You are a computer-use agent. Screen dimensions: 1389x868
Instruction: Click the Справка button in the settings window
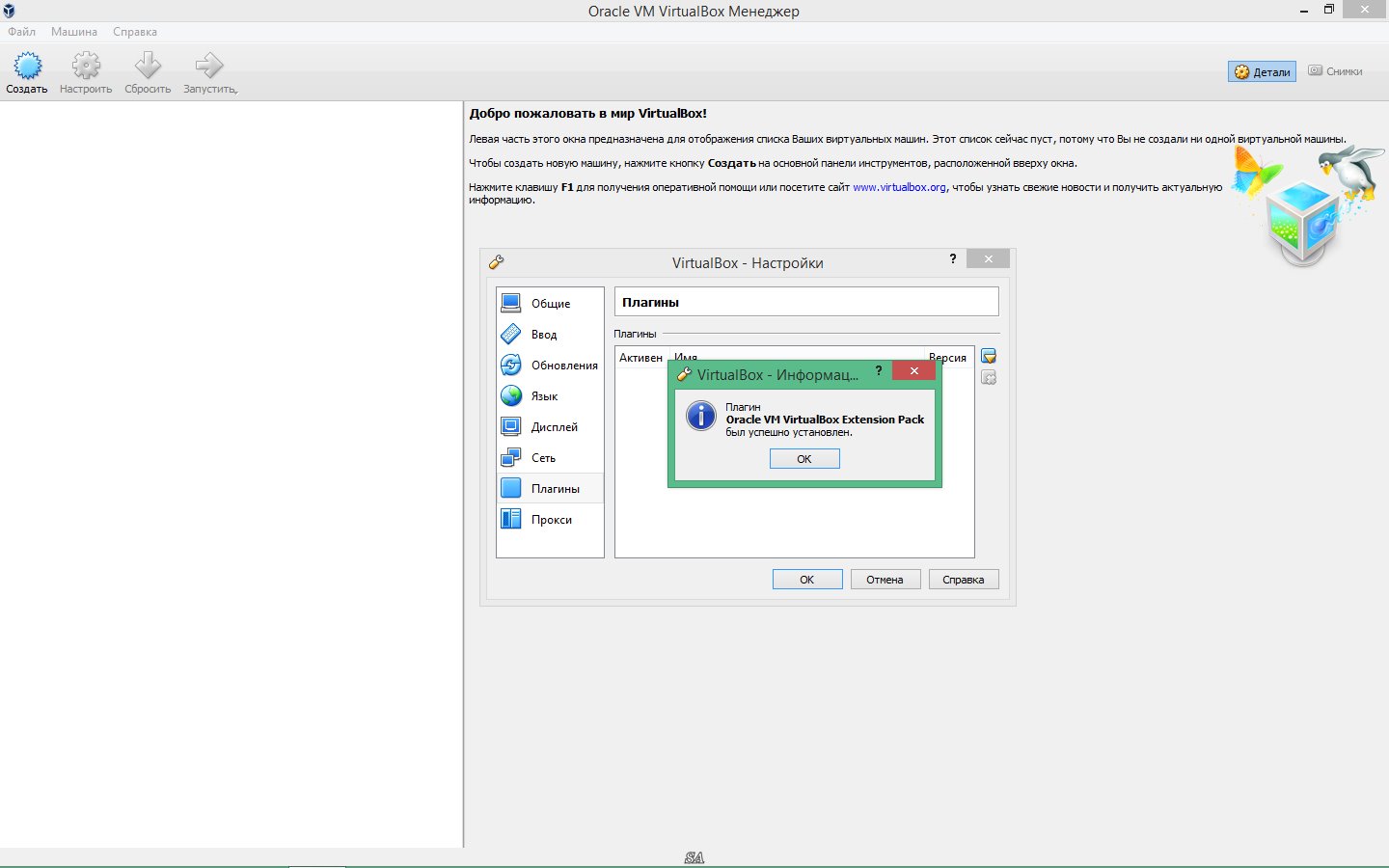(x=964, y=580)
